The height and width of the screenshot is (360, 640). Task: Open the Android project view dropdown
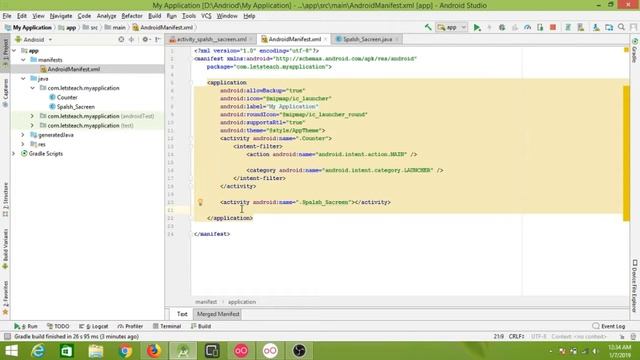(33, 40)
